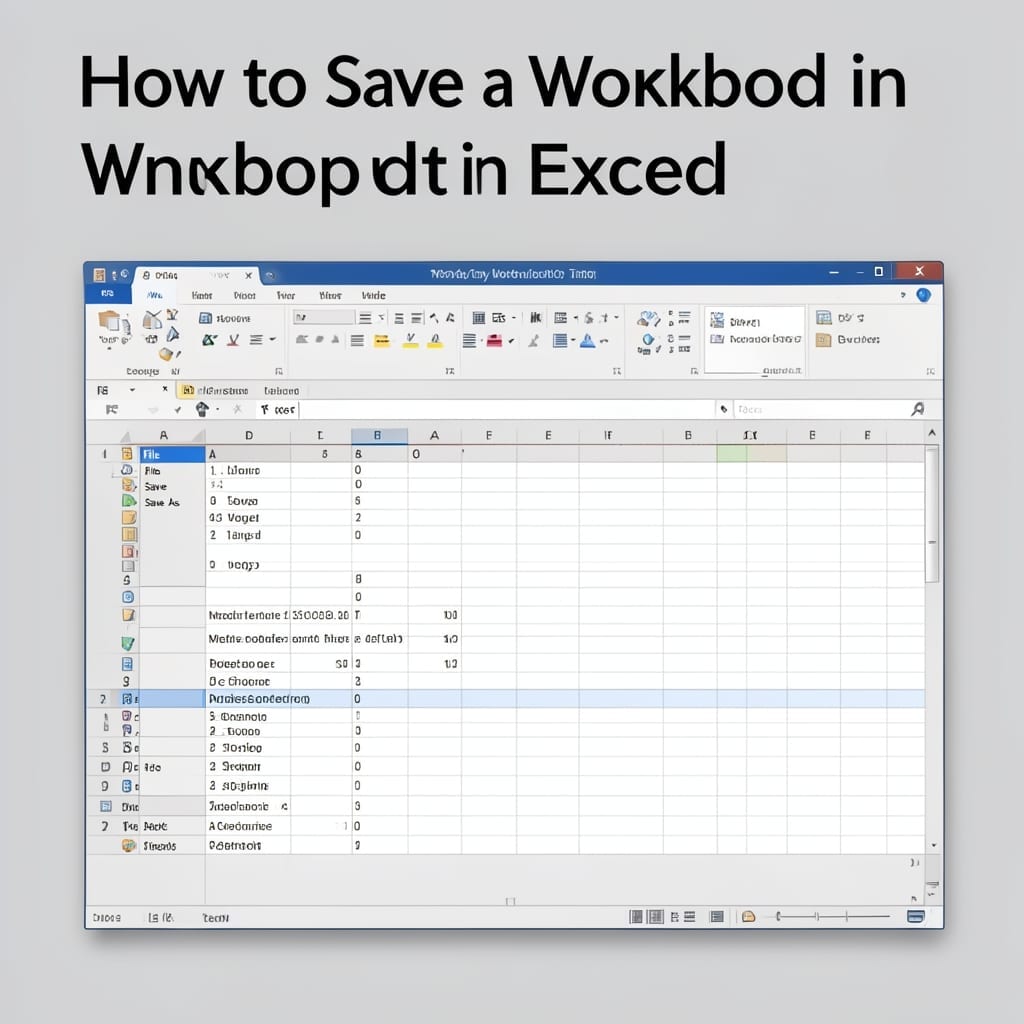The image size is (1024, 1024).
Task: Click the green shield icon in sidebar
Action: [128, 643]
